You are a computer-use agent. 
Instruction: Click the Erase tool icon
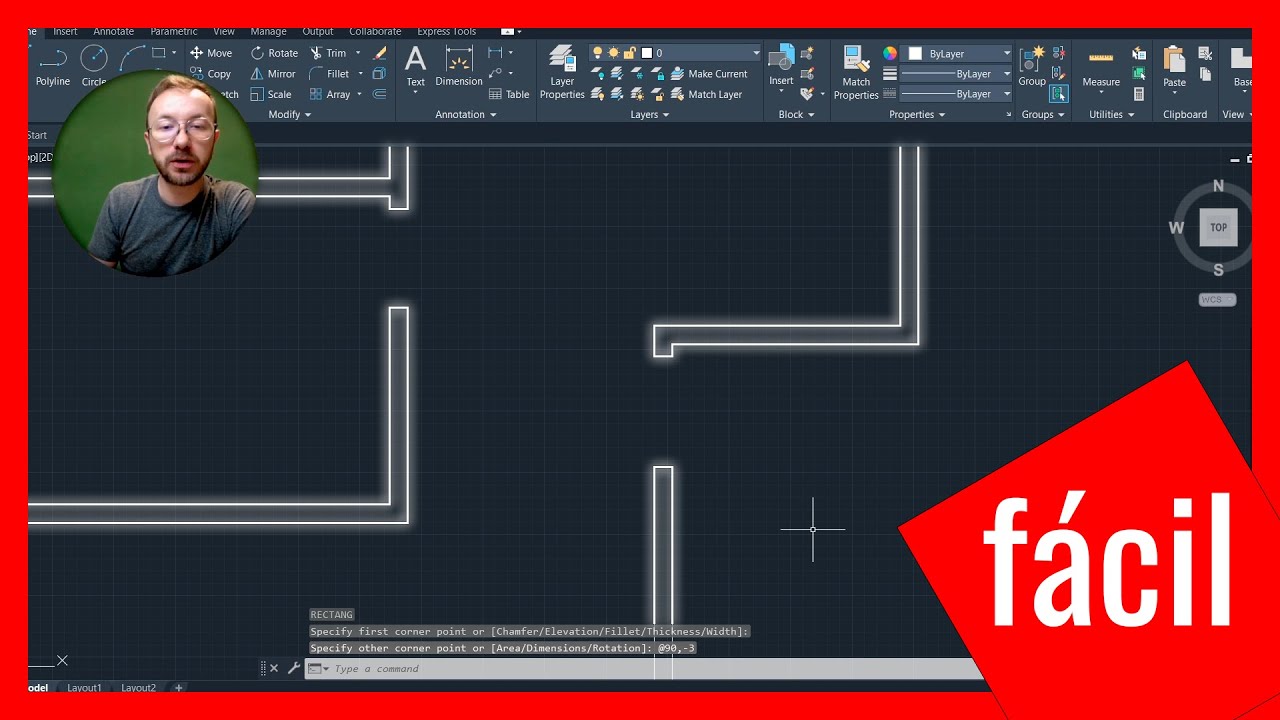click(x=380, y=53)
